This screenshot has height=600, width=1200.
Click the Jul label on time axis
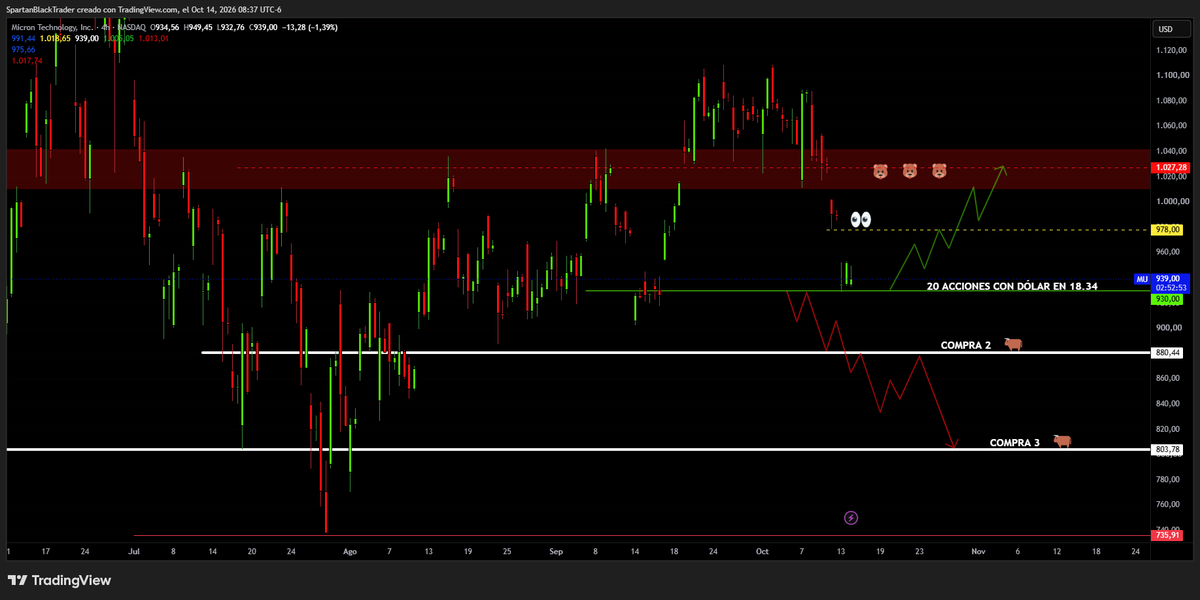pos(134,551)
